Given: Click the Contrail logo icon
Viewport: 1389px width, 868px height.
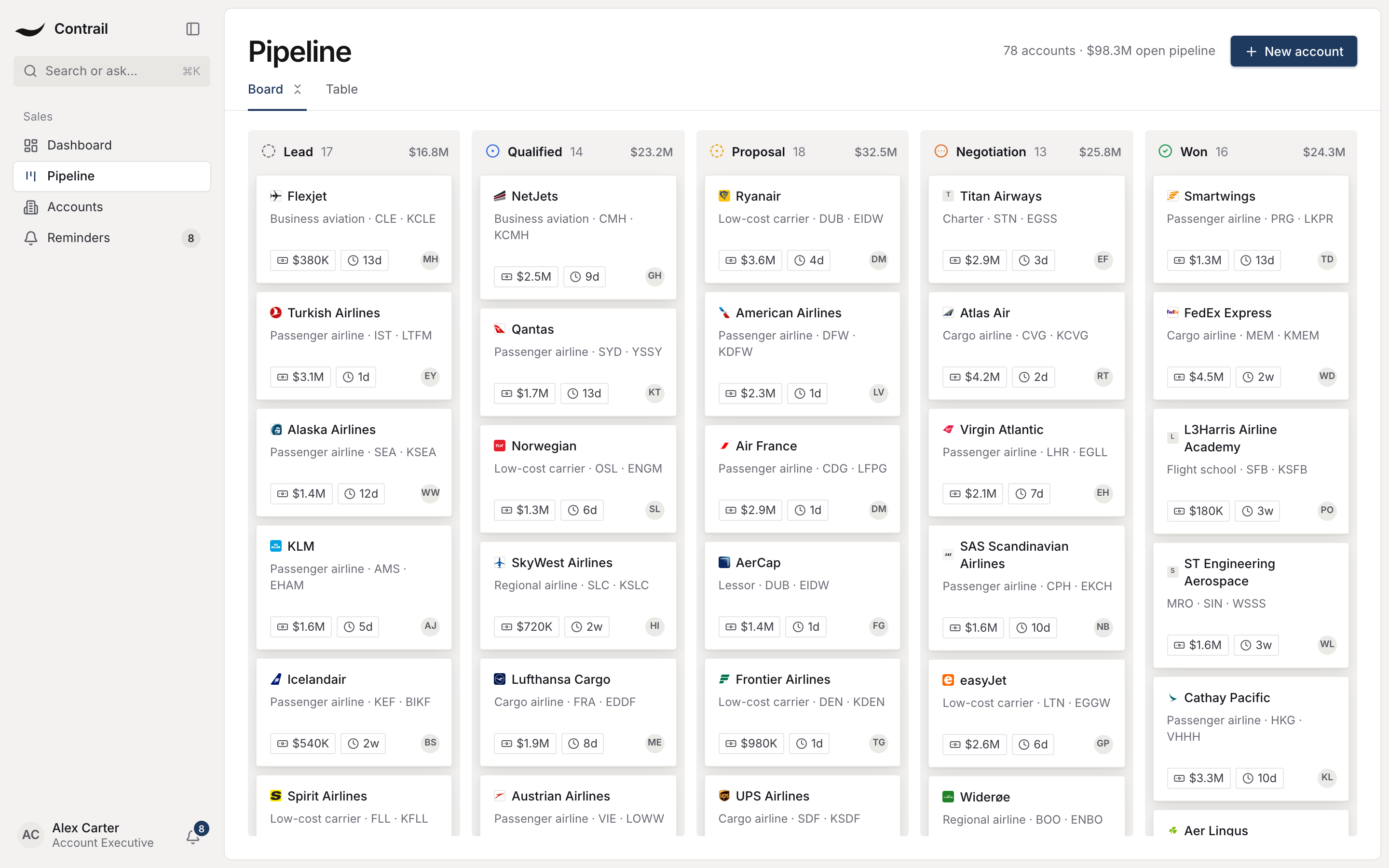Looking at the screenshot, I should click(30, 29).
